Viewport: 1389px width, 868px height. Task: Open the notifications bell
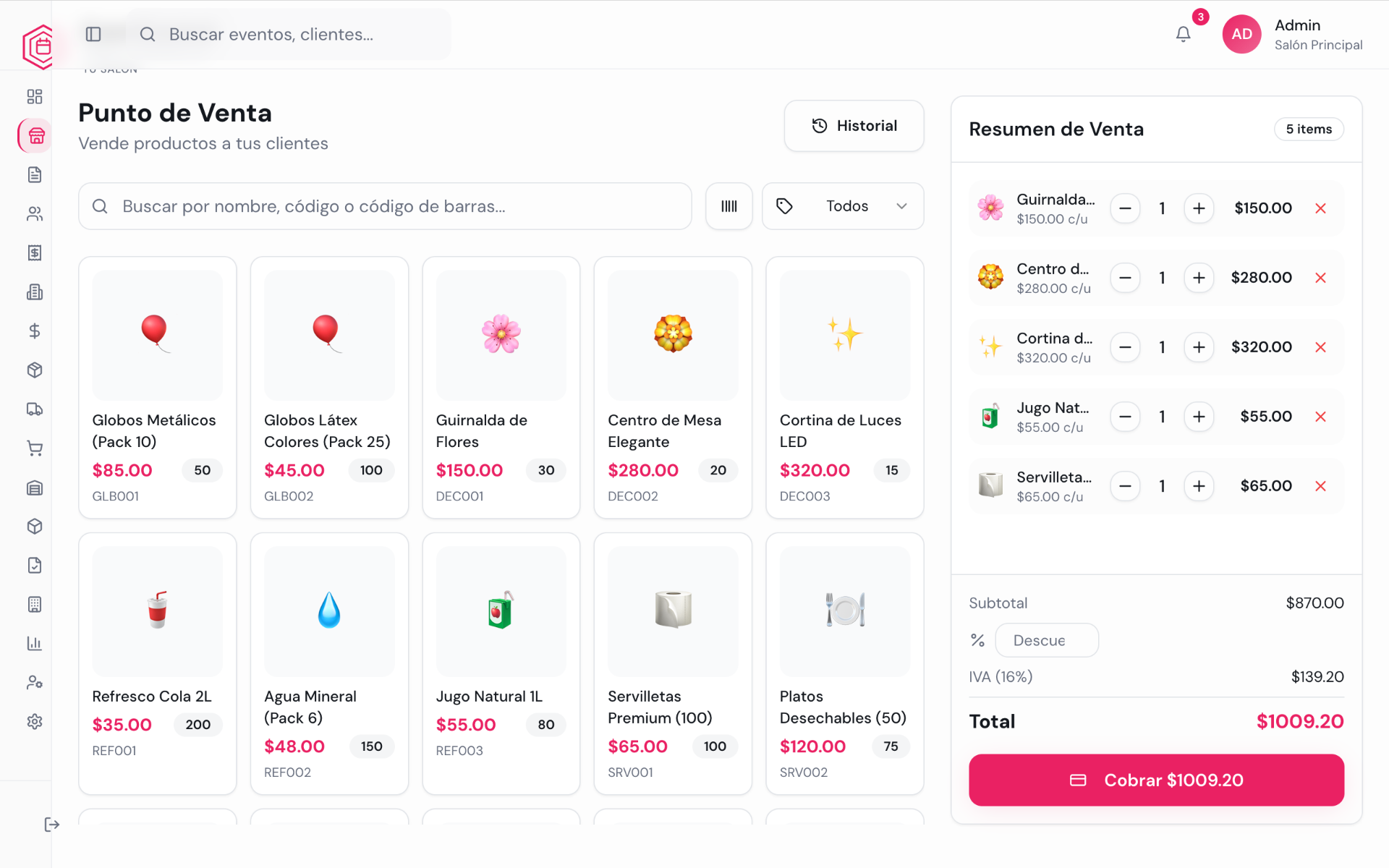point(1183,34)
